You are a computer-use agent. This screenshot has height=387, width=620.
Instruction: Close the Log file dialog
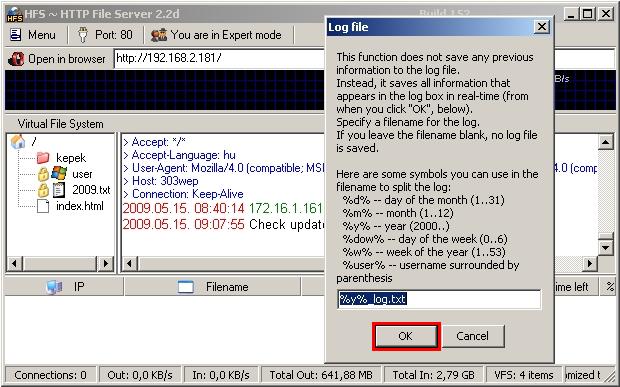coord(541,27)
